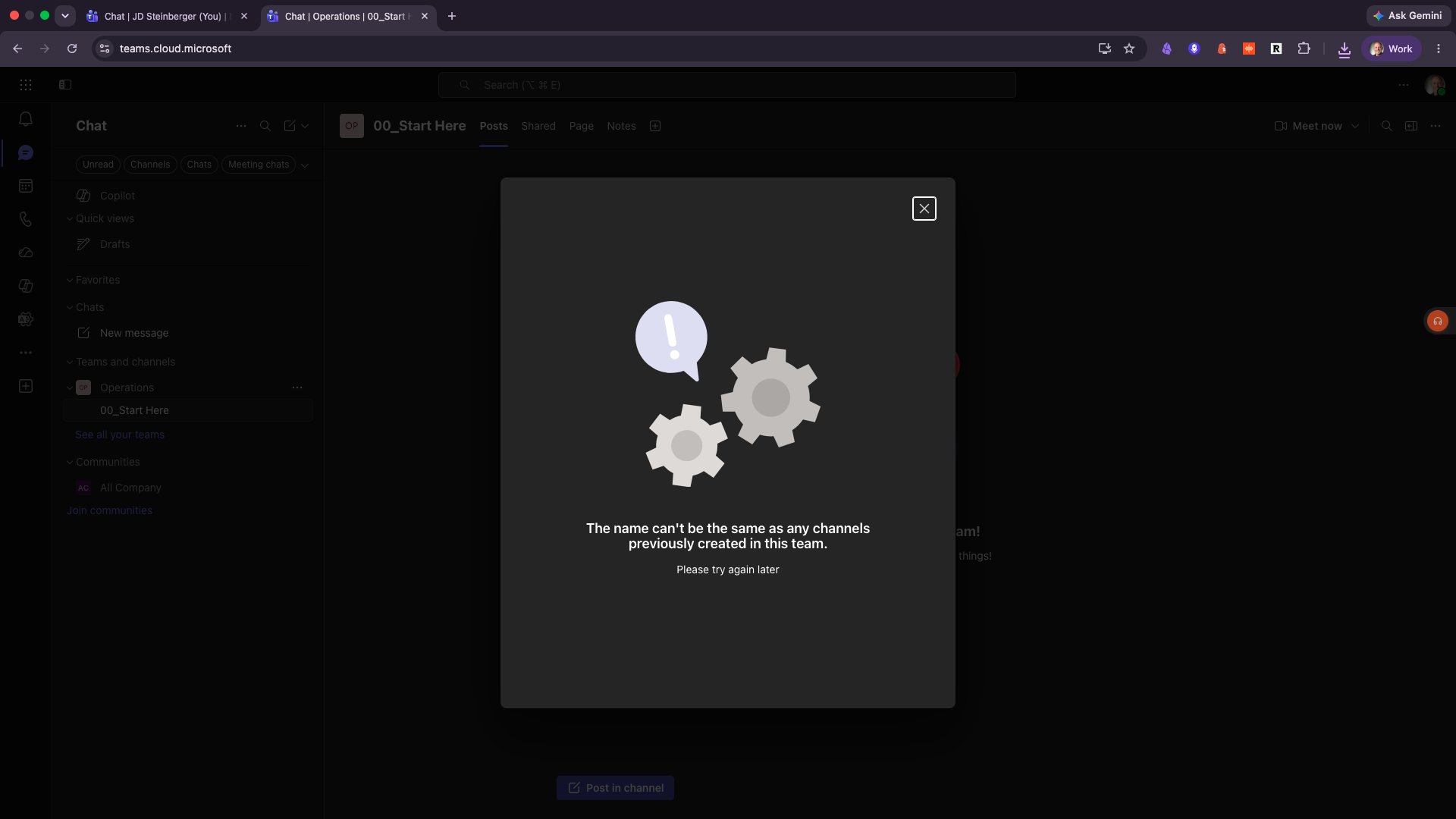Collapse Teams and channels section

[70, 362]
